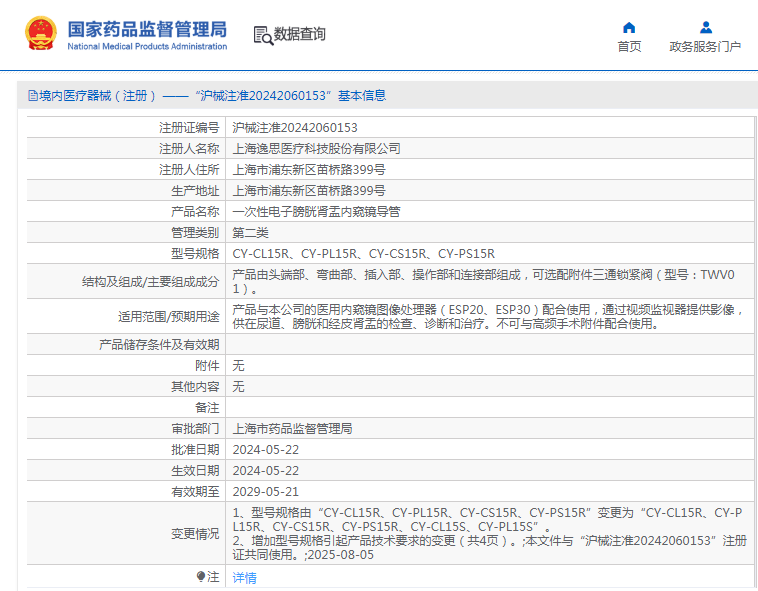
Task: Click National Medical Products Administration subtitle
Action: click(147, 46)
